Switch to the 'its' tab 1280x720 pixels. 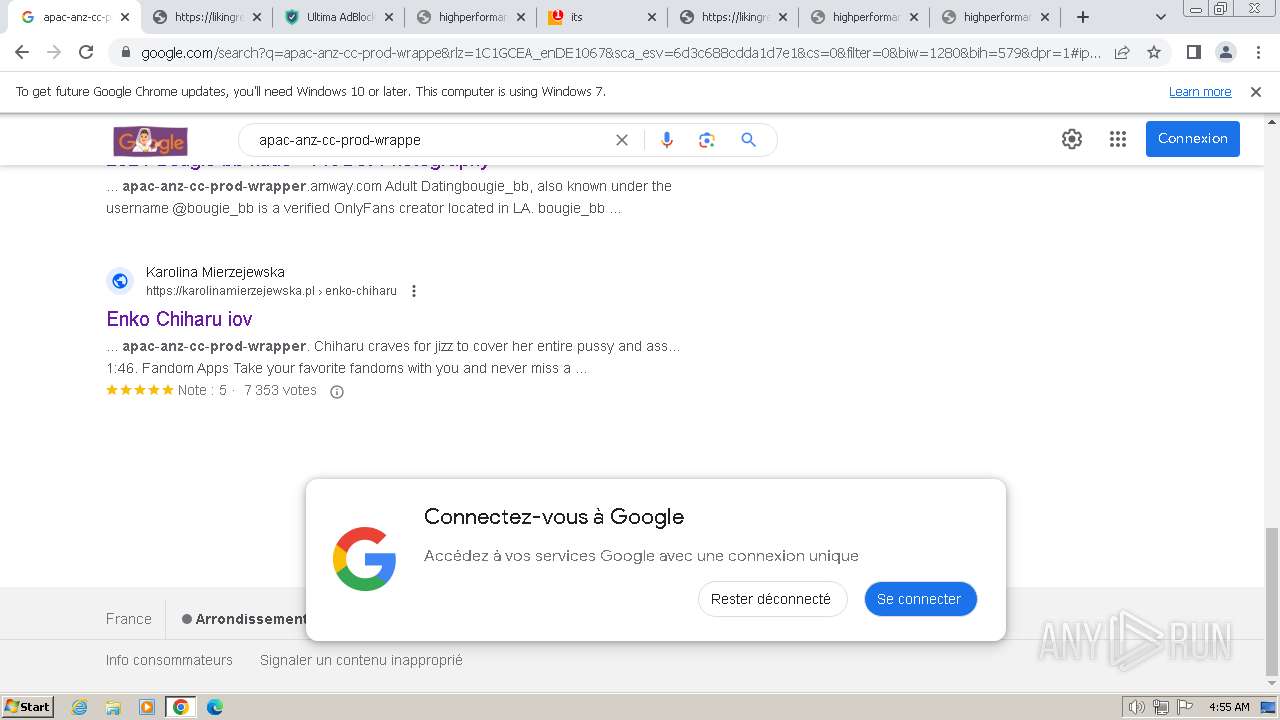point(600,17)
